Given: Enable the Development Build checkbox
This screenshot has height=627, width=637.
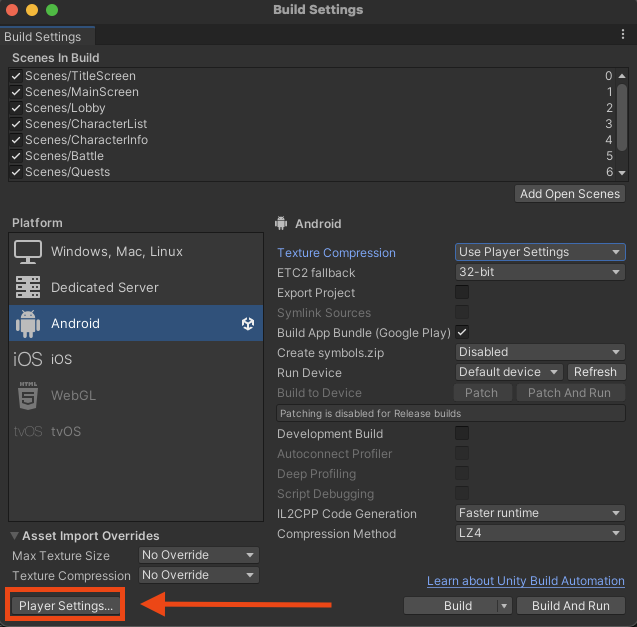Looking at the screenshot, I should [x=462, y=433].
